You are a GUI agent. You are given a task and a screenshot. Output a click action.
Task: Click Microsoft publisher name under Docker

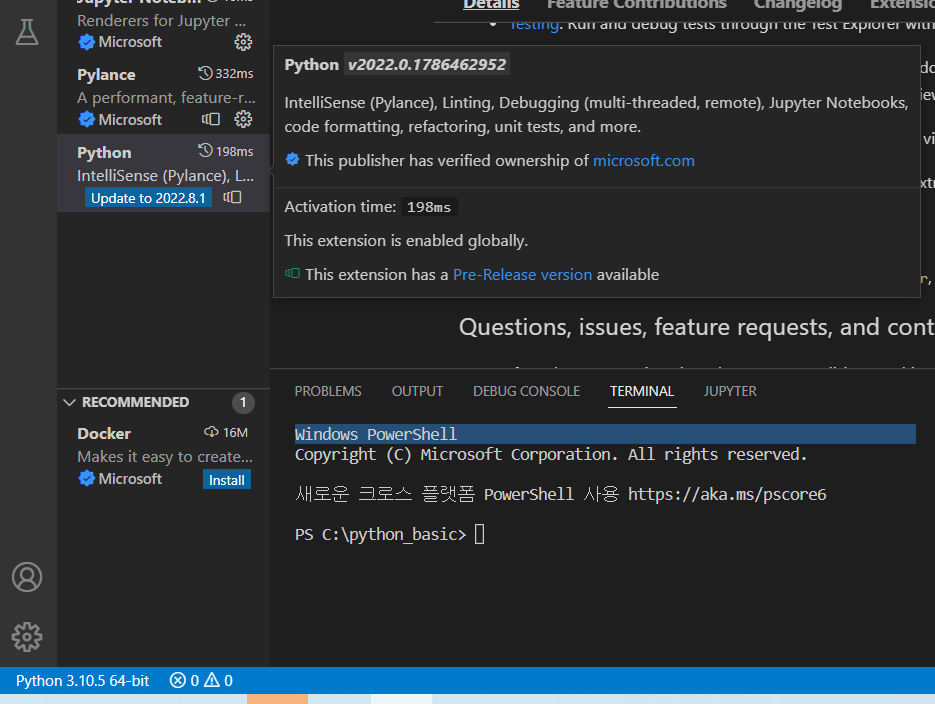[x=130, y=479]
